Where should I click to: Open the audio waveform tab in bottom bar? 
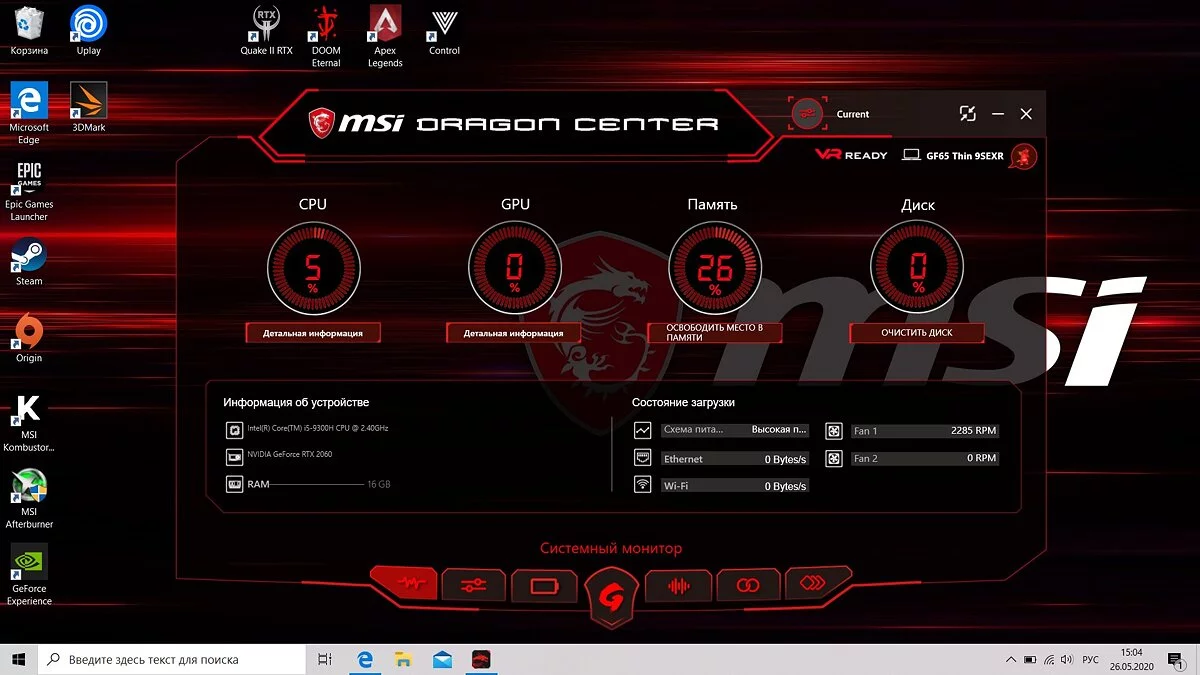click(678, 585)
